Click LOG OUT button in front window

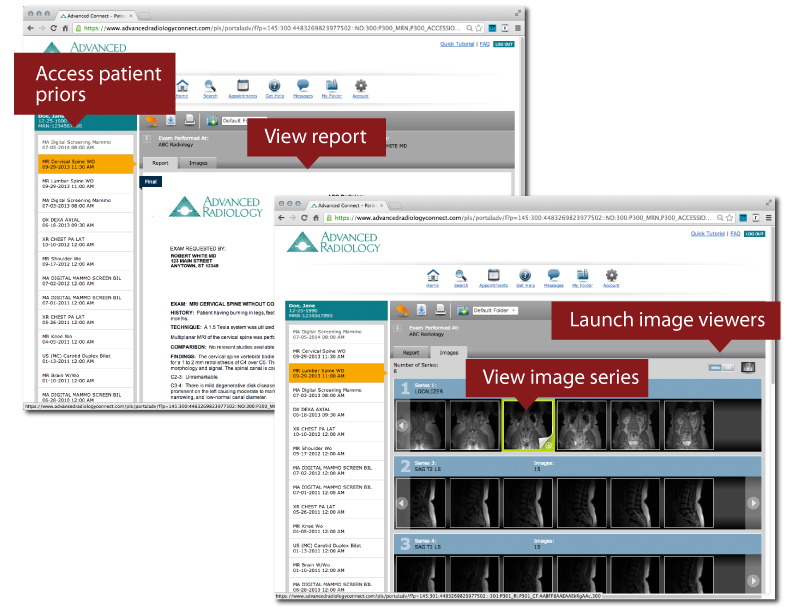tap(754, 234)
